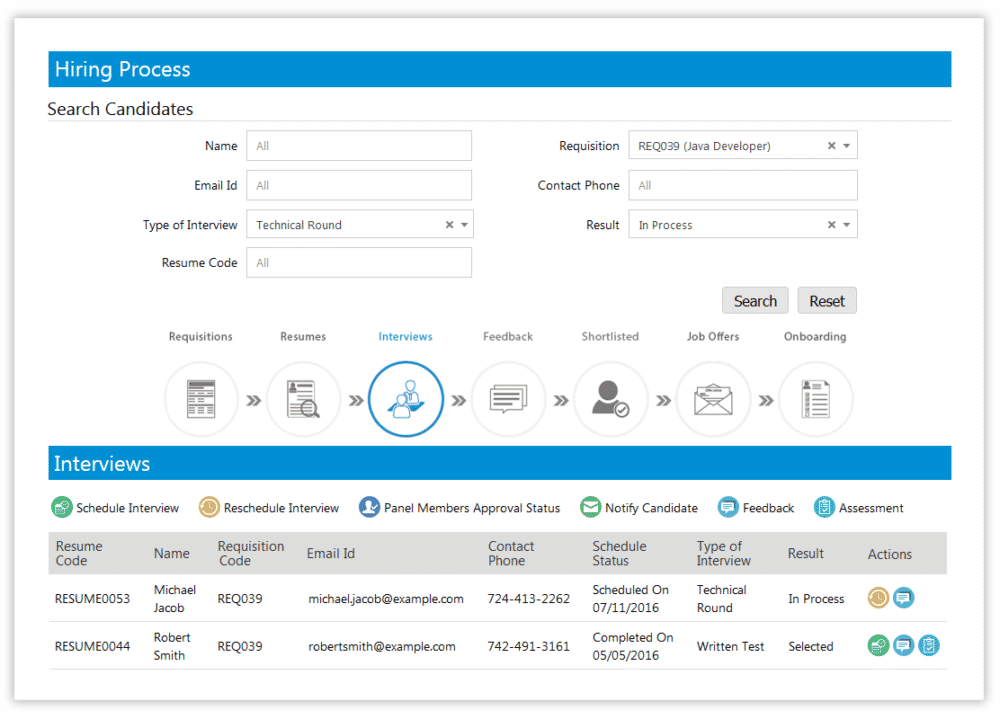Click reschedule icon for Michael Jacob row
Viewport: 1000px width, 719px height.
point(878,598)
